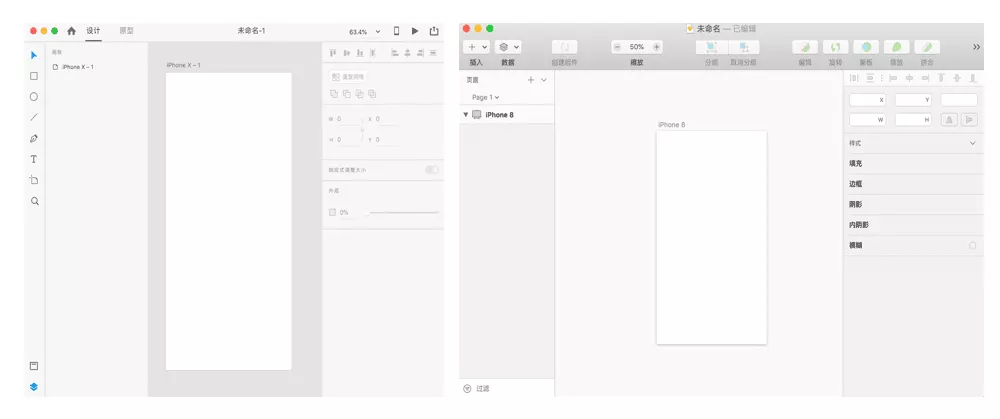
Task: Switch to the XD 原型 (Prototype) tab
Action: click(x=126, y=31)
